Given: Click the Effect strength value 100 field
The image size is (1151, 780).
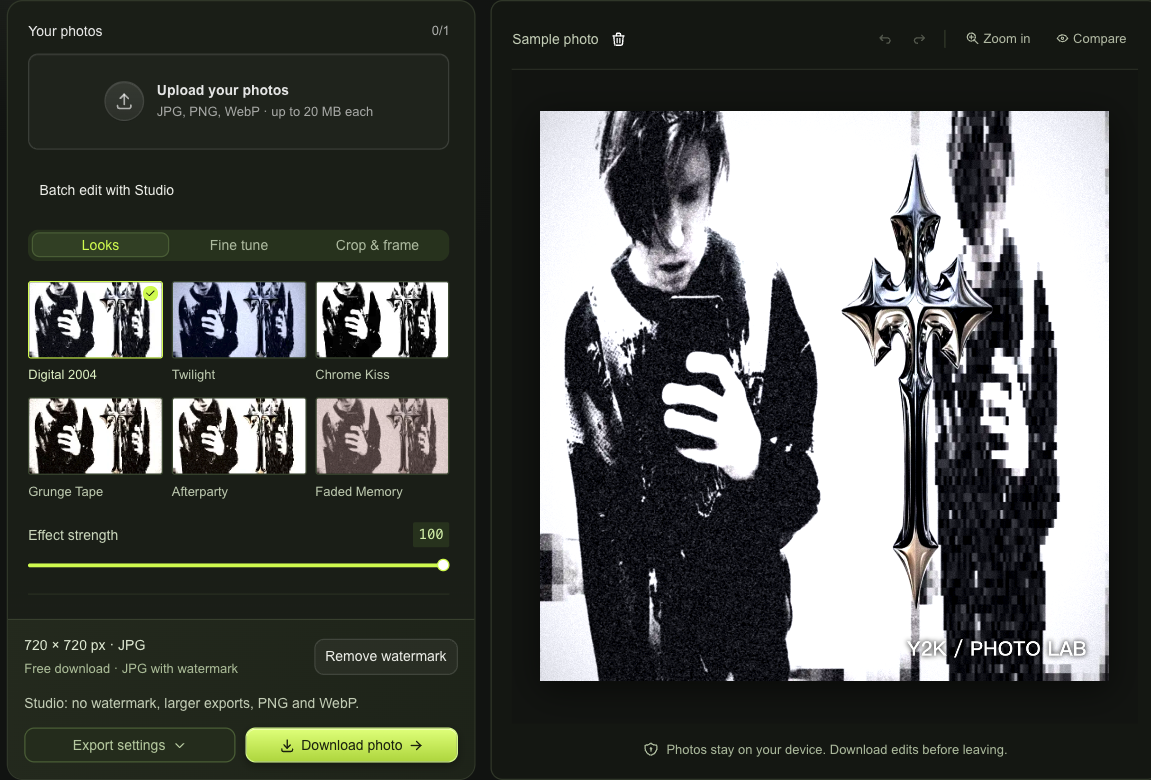Looking at the screenshot, I should click(x=431, y=535).
